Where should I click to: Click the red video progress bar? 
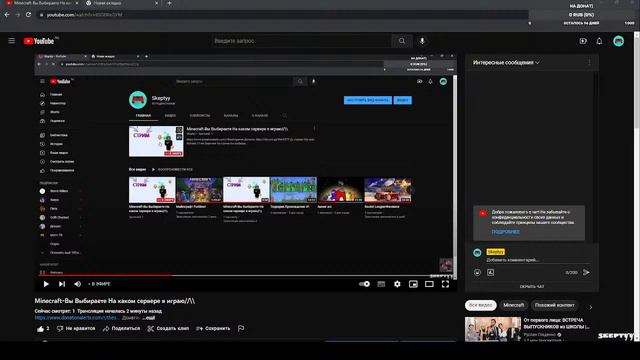pos(105,276)
